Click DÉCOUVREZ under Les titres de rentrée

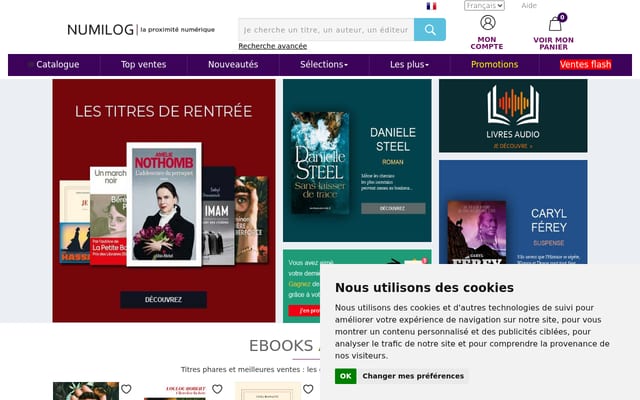pos(163,300)
